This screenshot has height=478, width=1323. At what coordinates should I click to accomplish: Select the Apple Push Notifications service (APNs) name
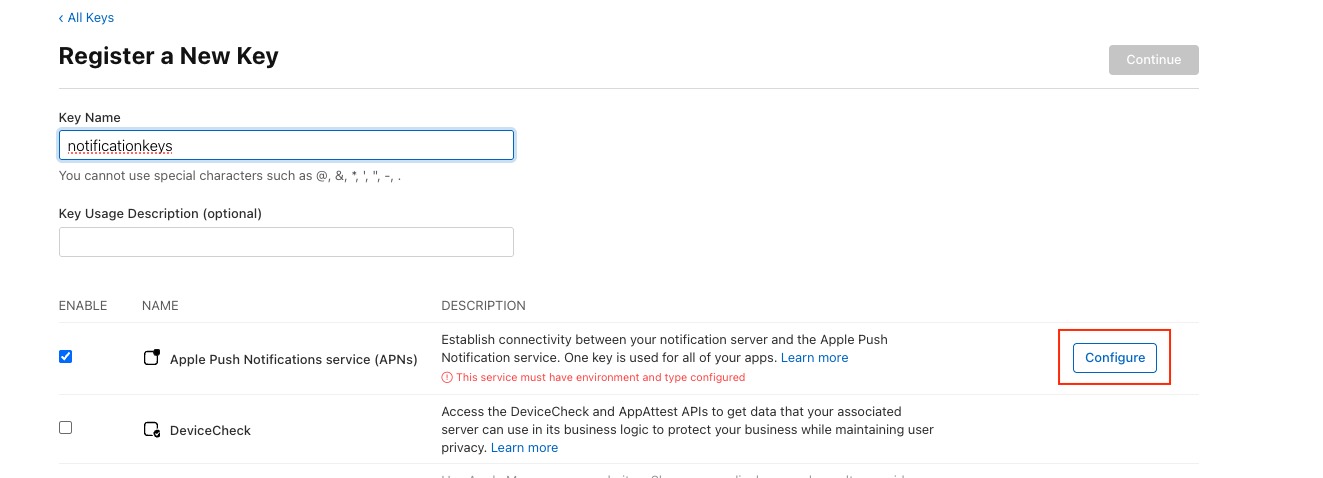[293, 359]
